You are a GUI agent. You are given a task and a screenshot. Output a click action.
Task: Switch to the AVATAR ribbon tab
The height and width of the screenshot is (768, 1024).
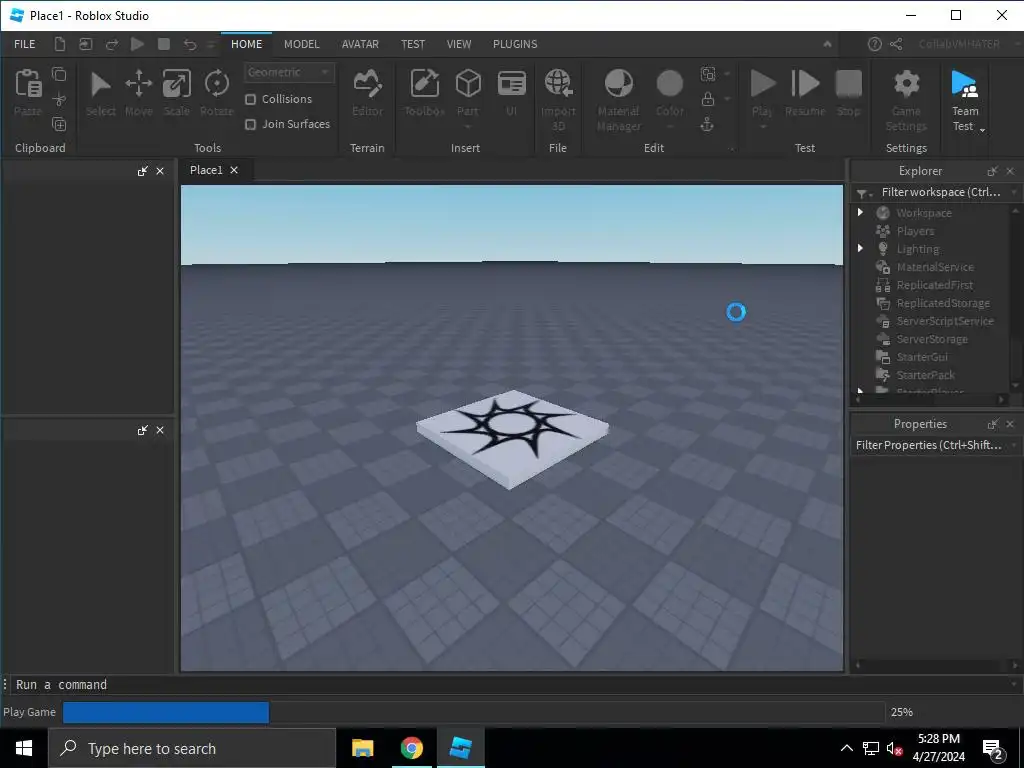coord(360,44)
